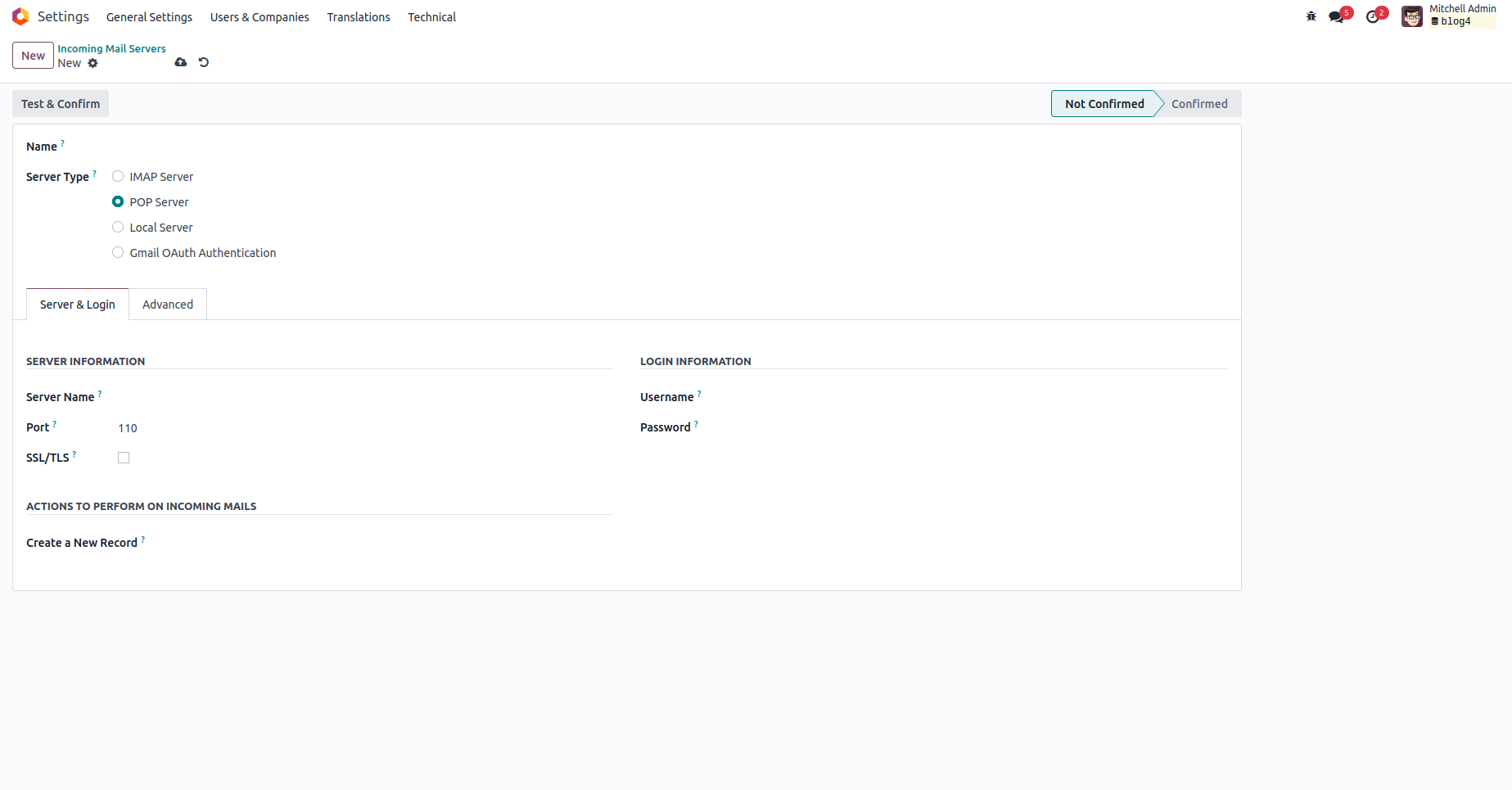Screen dimensions: 1512x790
Task: Click ACTIONS TO PERFORM ON INCOMING MAILS heading
Action: coord(141,506)
